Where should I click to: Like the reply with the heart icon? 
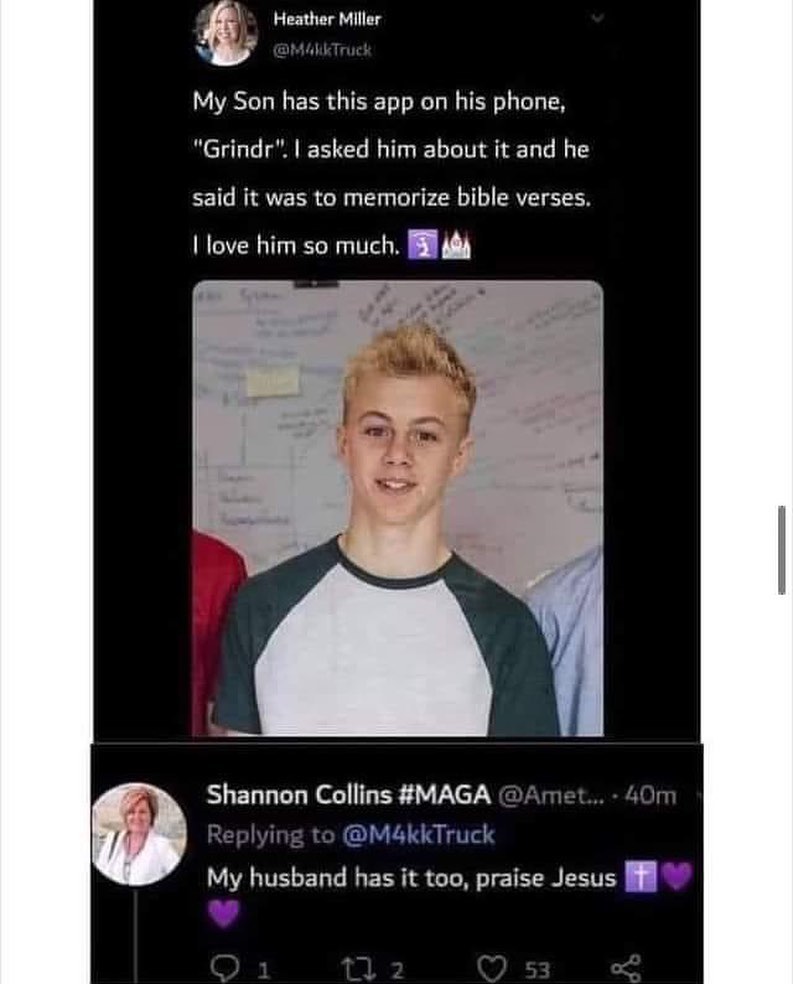point(493,969)
